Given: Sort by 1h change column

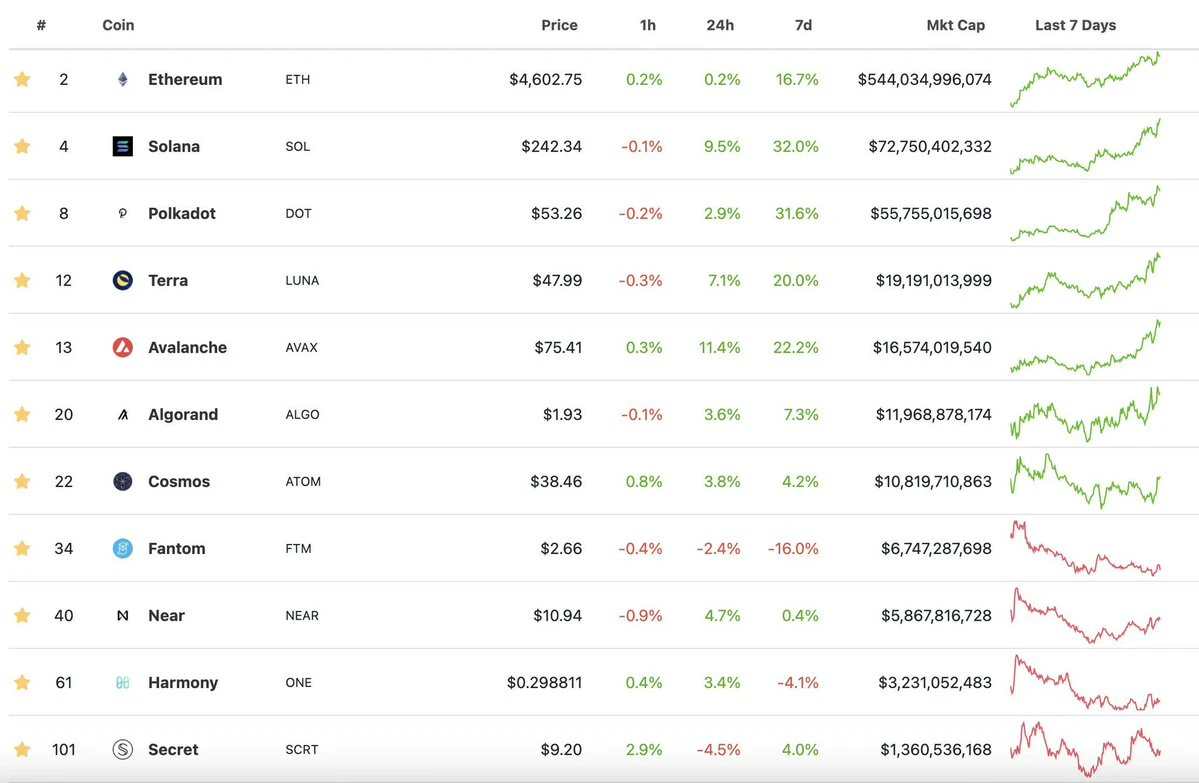Looking at the screenshot, I should point(648,25).
